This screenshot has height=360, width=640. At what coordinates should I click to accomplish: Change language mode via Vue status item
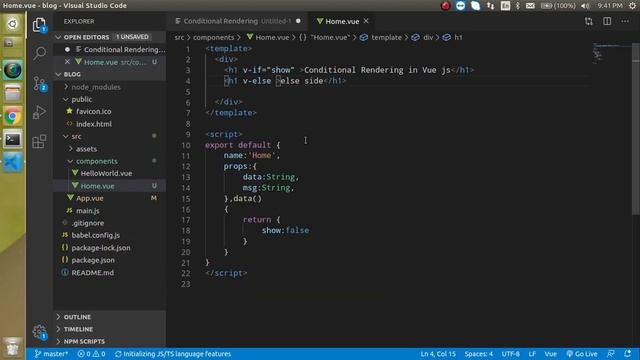pyautogui.click(x=551, y=354)
